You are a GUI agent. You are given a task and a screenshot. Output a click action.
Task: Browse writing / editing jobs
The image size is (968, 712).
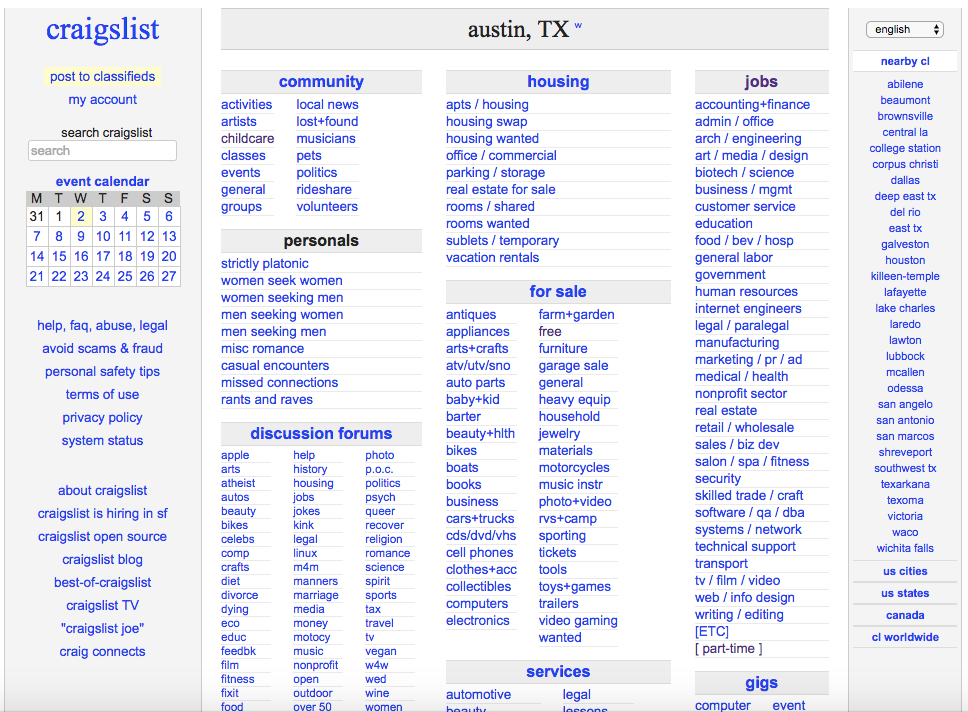point(739,614)
